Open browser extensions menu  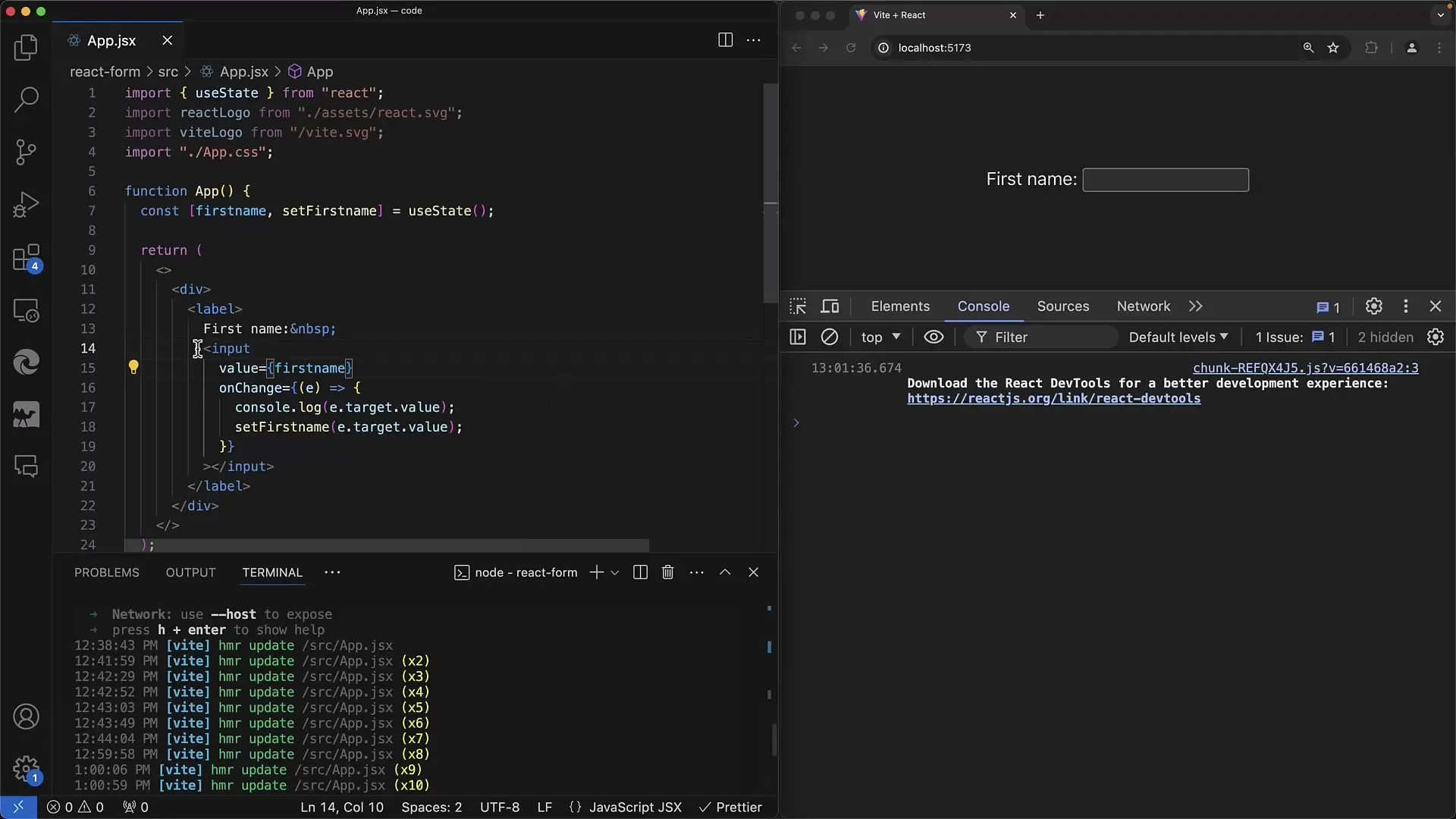point(1371,48)
